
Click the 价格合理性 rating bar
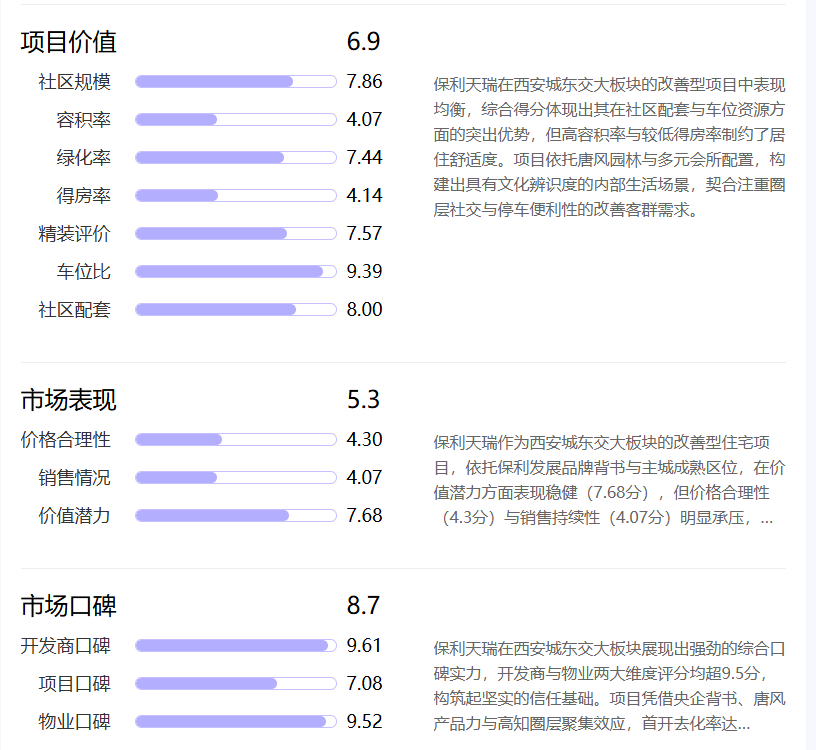(235, 438)
